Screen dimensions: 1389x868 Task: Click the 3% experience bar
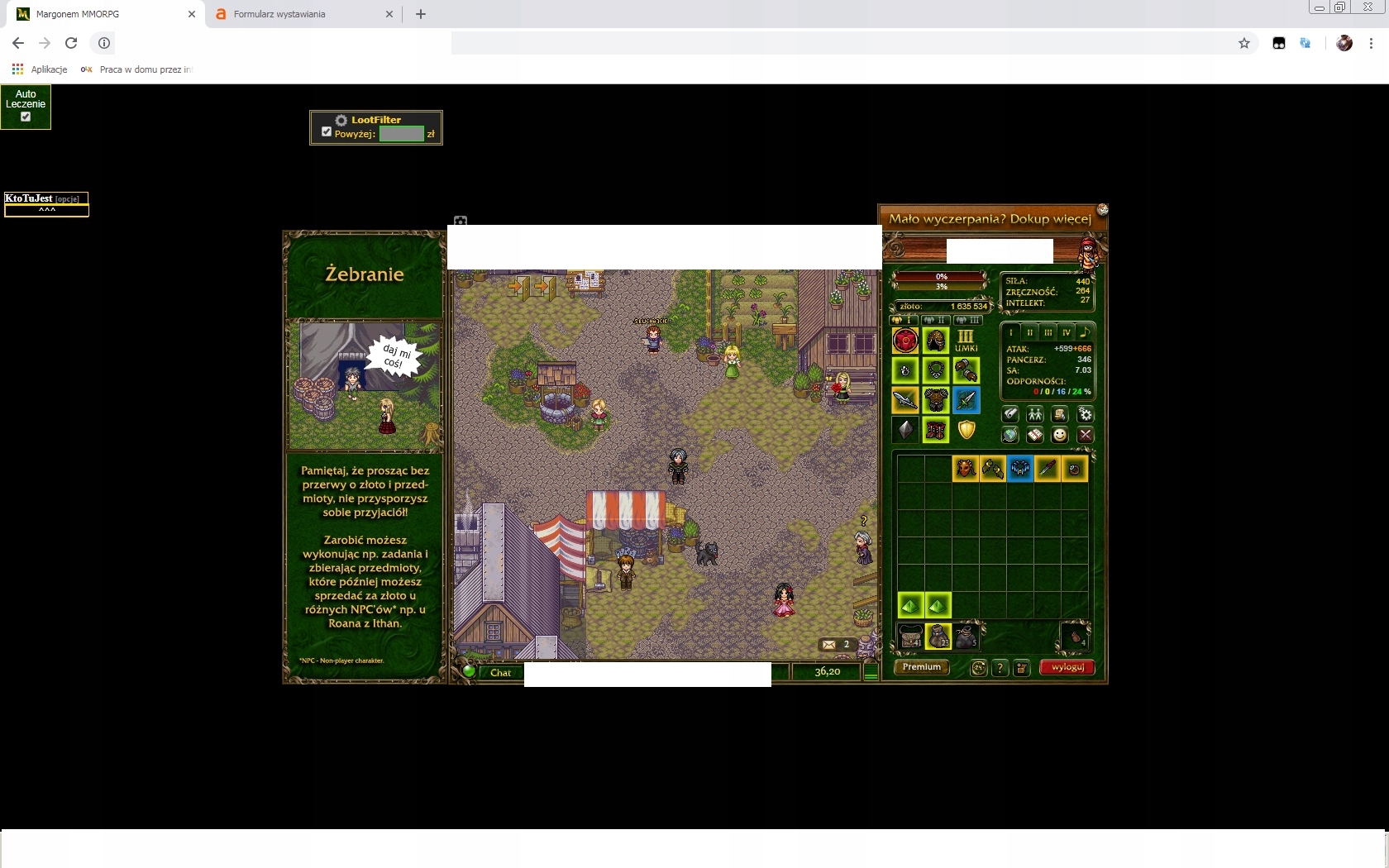click(x=941, y=286)
